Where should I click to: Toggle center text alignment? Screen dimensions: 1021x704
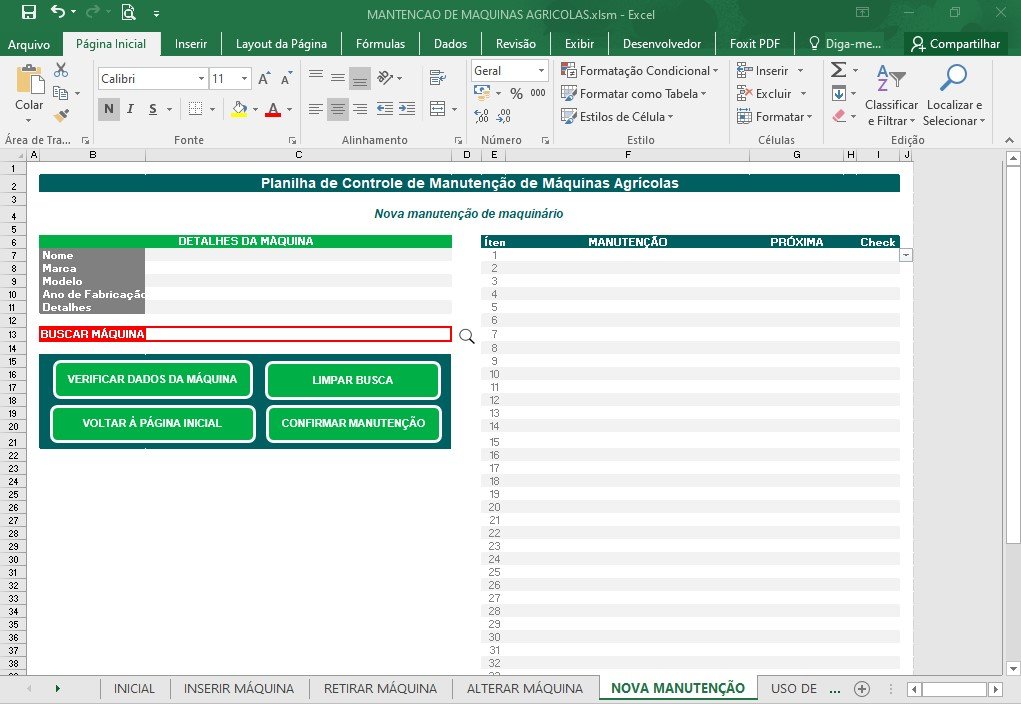click(337, 109)
